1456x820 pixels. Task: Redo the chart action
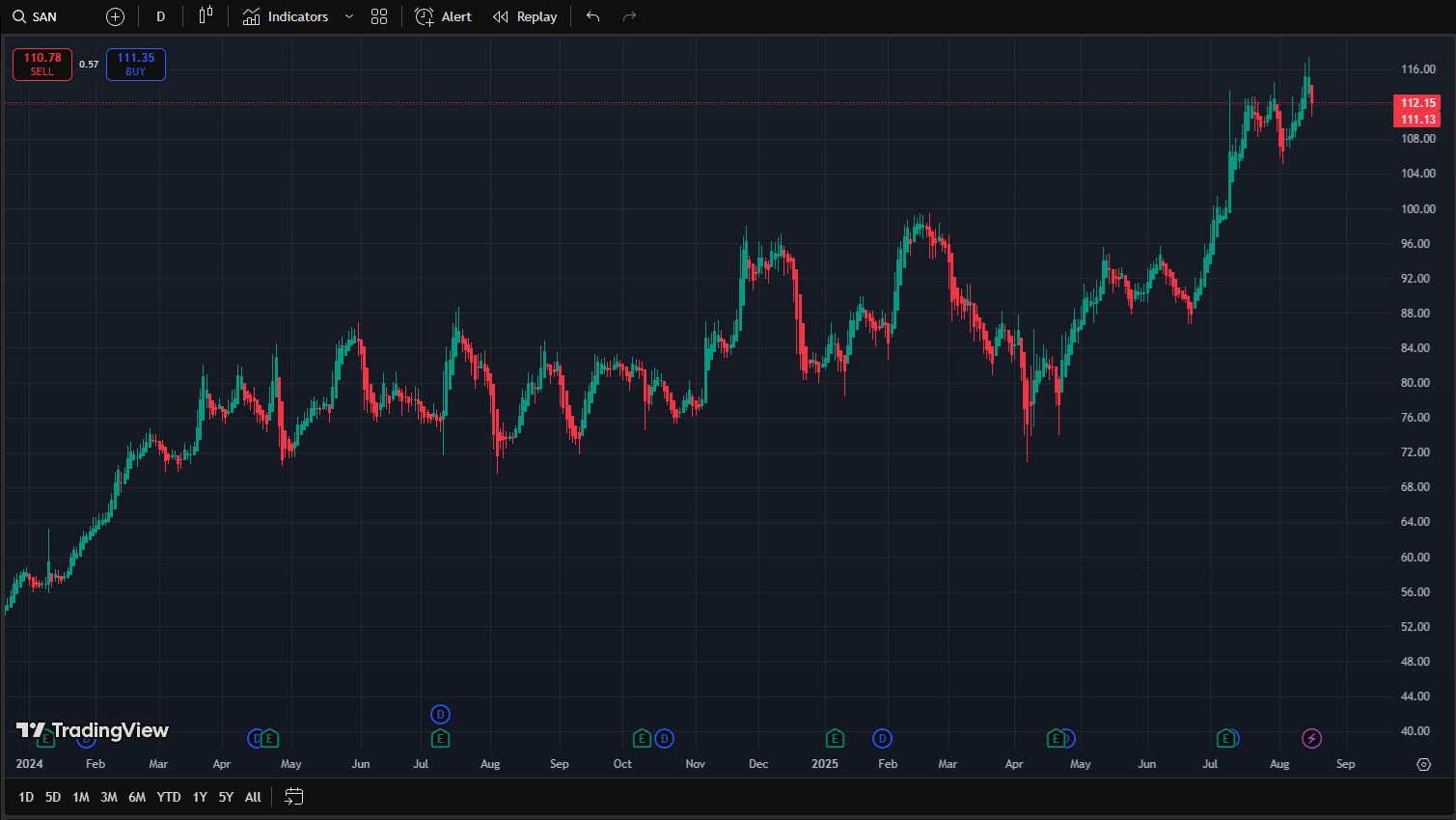pos(630,16)
